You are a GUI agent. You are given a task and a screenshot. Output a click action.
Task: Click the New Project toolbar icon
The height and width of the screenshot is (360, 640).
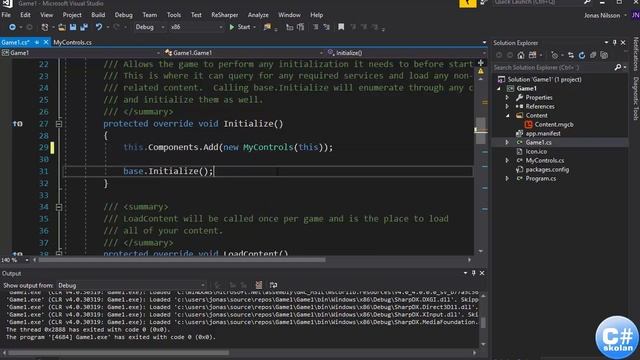coord(45,27)
